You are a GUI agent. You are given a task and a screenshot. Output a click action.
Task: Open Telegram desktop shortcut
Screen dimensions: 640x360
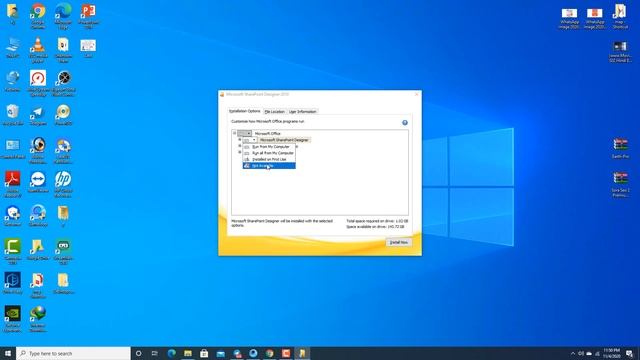(x=38, y=115)
